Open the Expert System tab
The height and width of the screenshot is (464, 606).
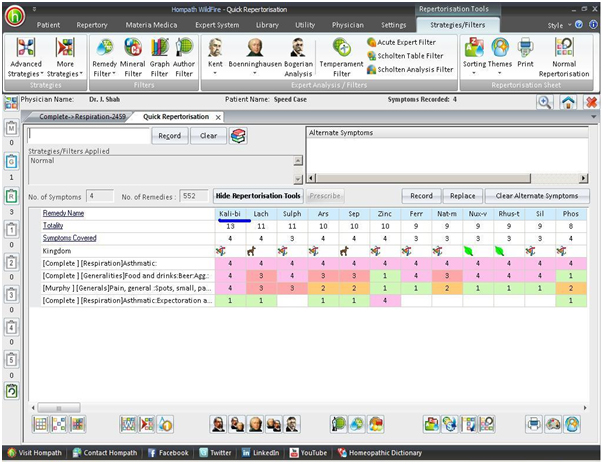tap(217, 25)
